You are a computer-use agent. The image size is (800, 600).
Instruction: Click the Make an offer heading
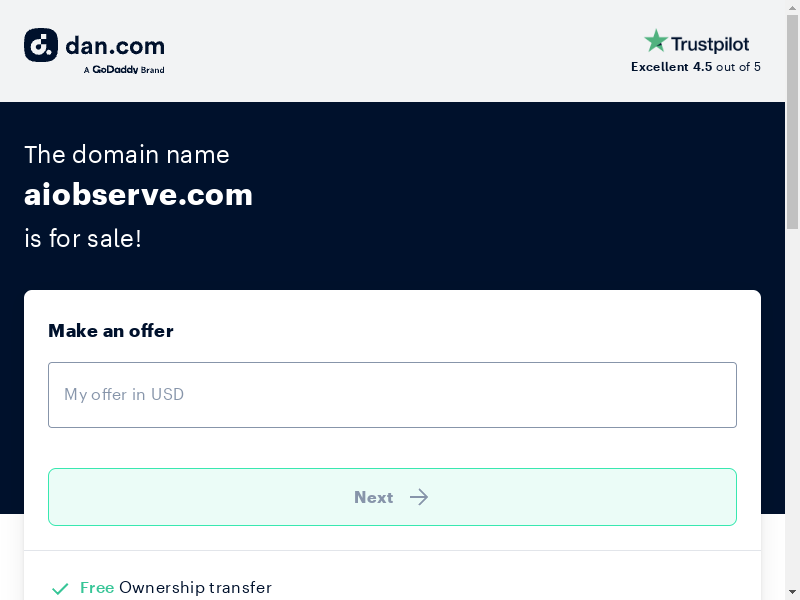111,331
